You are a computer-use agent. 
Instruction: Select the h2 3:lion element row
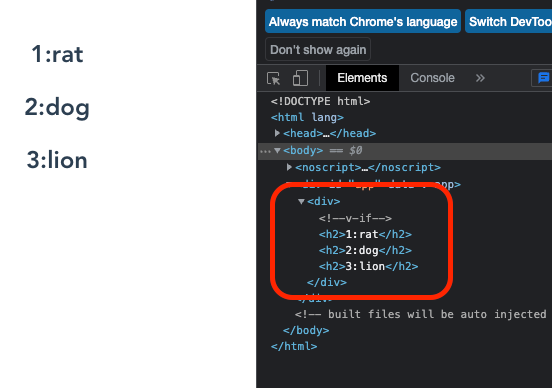tap(368, 266)
